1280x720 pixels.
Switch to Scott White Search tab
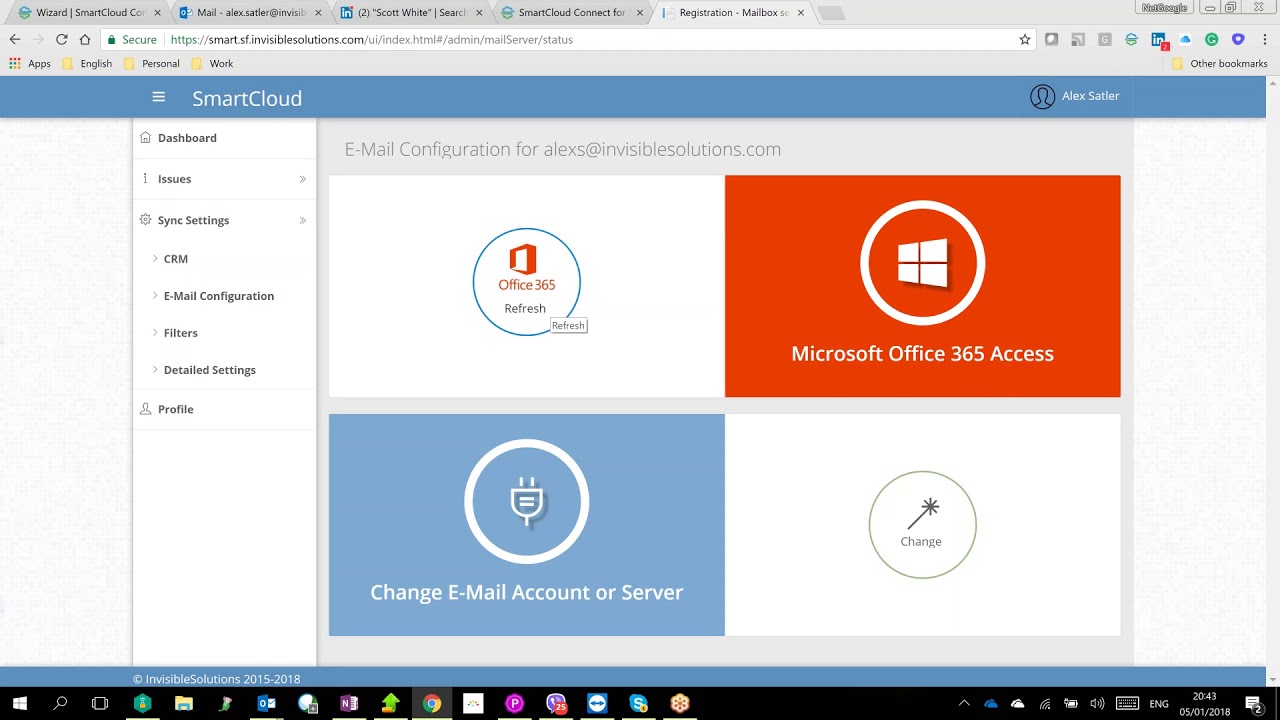click(x=410, y=13)
